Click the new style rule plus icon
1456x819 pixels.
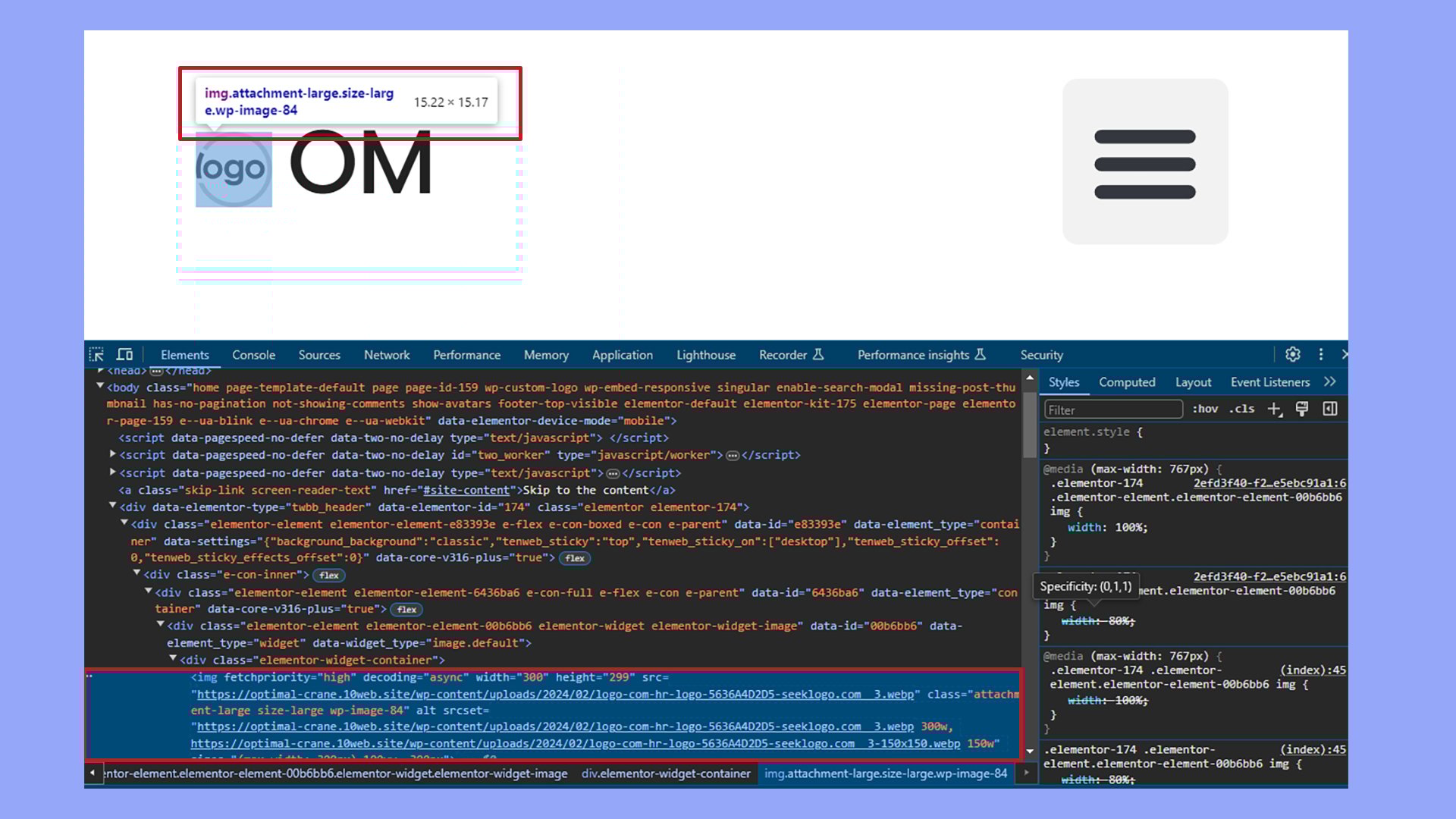pyautogui.click(x=1274, y=409)
